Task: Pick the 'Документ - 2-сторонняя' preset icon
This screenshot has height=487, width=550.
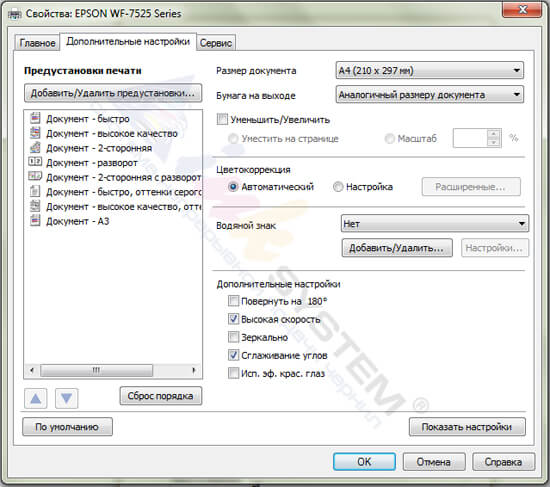Action: coord(35,148)
